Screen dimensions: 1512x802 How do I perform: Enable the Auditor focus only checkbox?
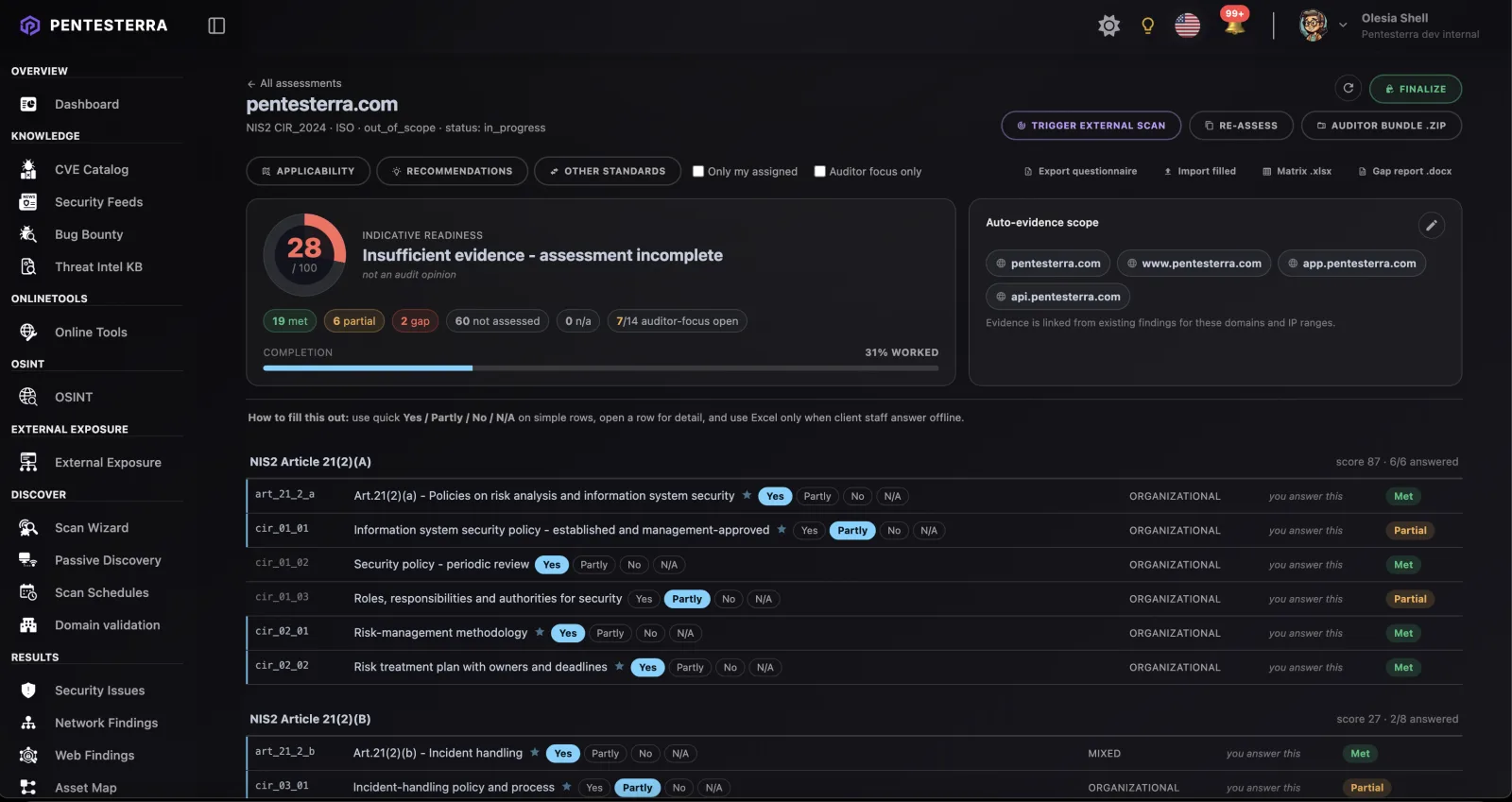click(820, 171)
